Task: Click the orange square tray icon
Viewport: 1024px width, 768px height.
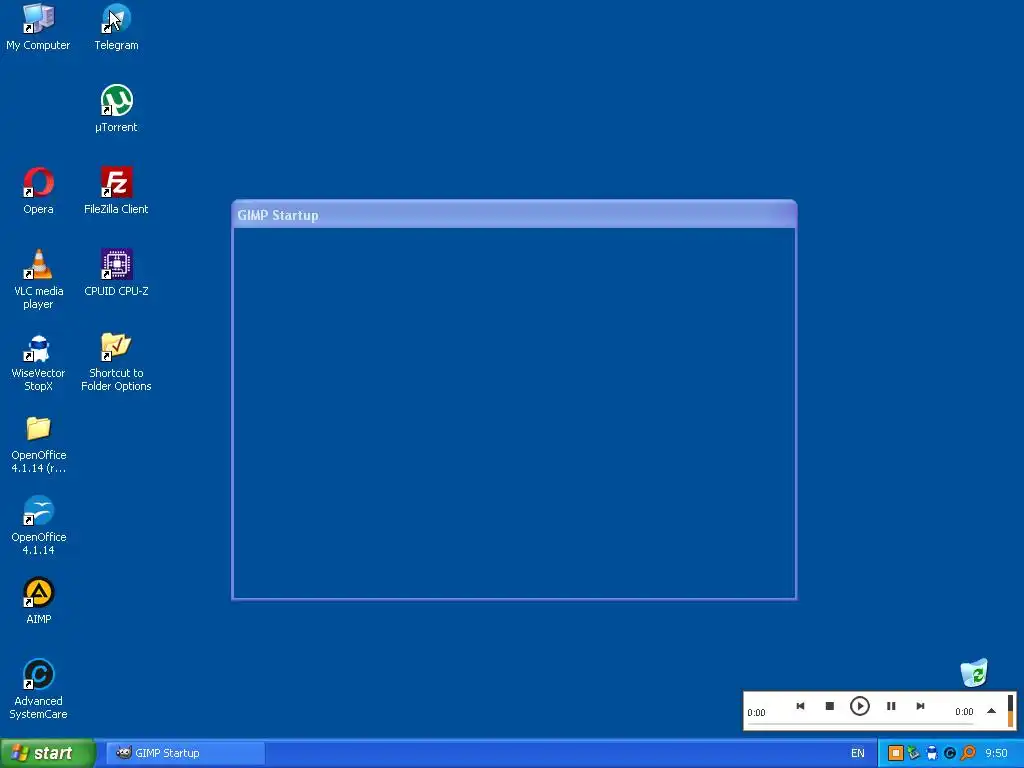Action: point(895,753)
